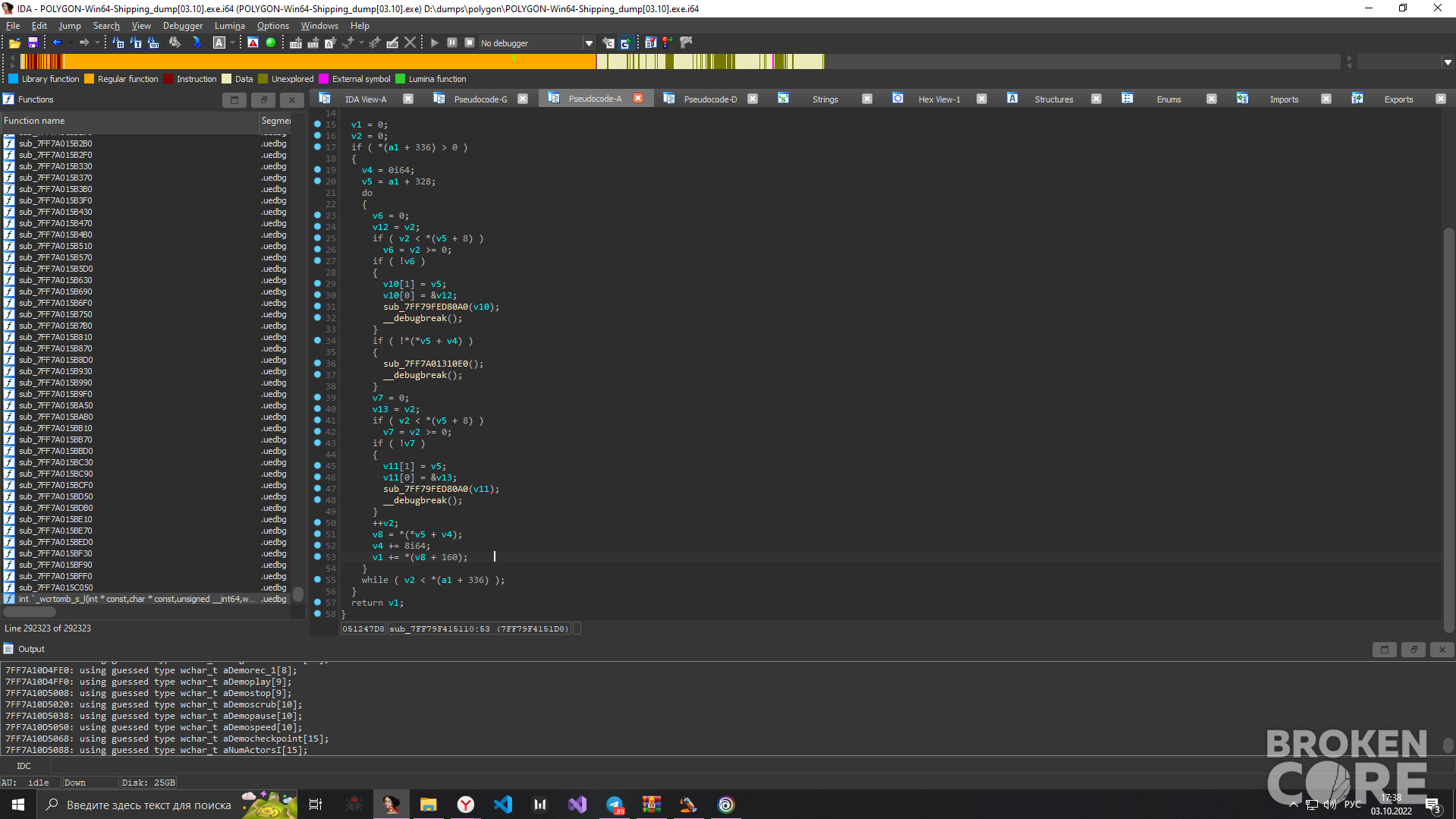
Task: Click the blue down-arrow jump icon
Action: [197, 43]
